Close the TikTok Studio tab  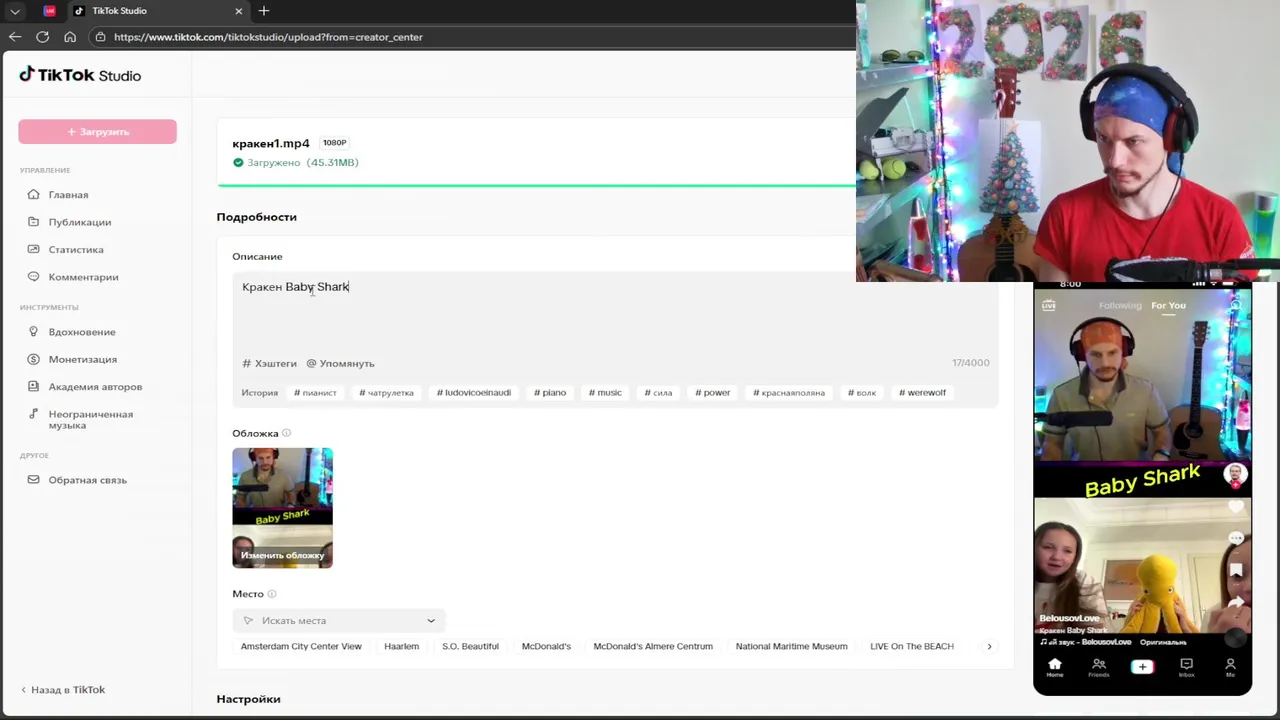tap(239, 11)
